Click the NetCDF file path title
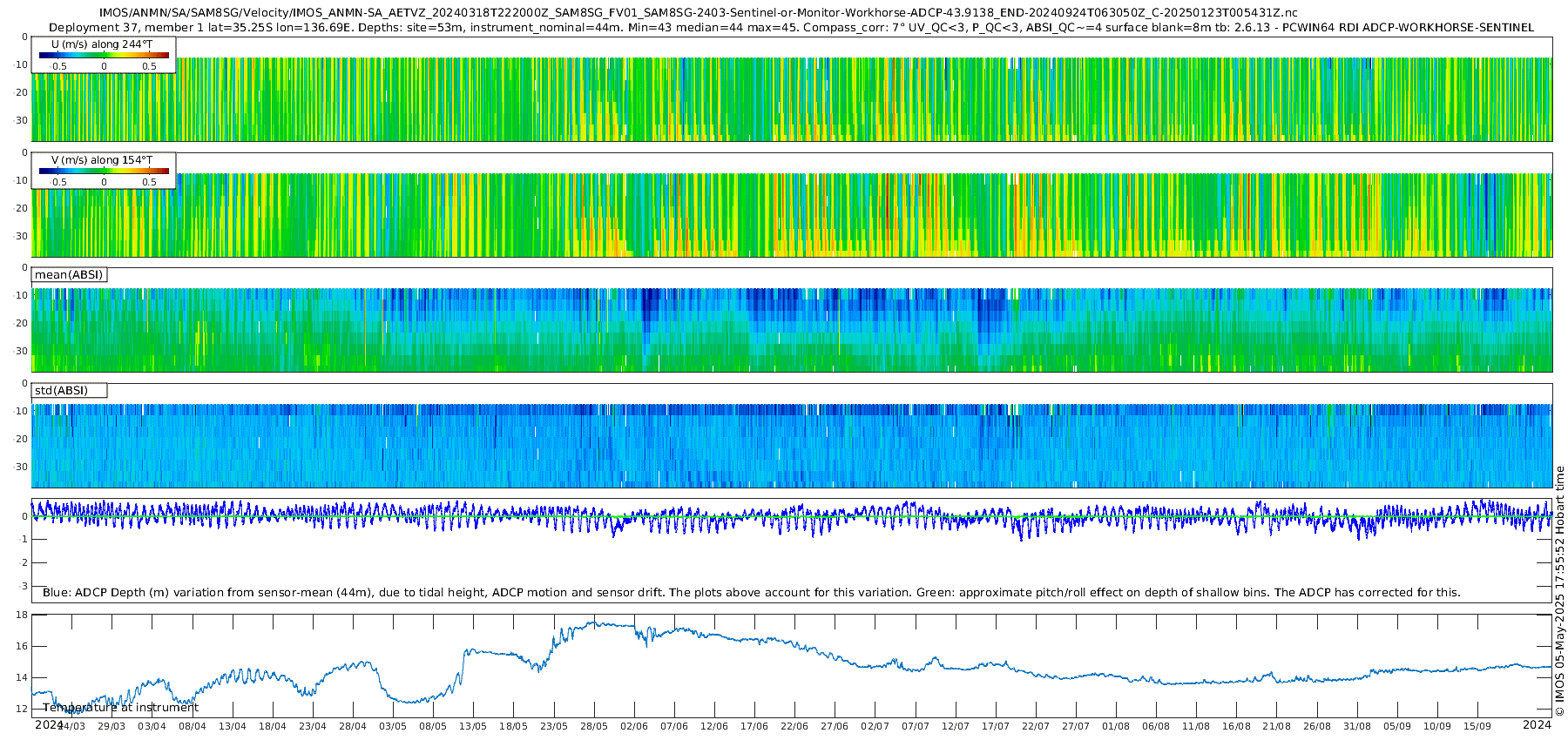The height and width of the screenshot is (740, 1568). 698,13
